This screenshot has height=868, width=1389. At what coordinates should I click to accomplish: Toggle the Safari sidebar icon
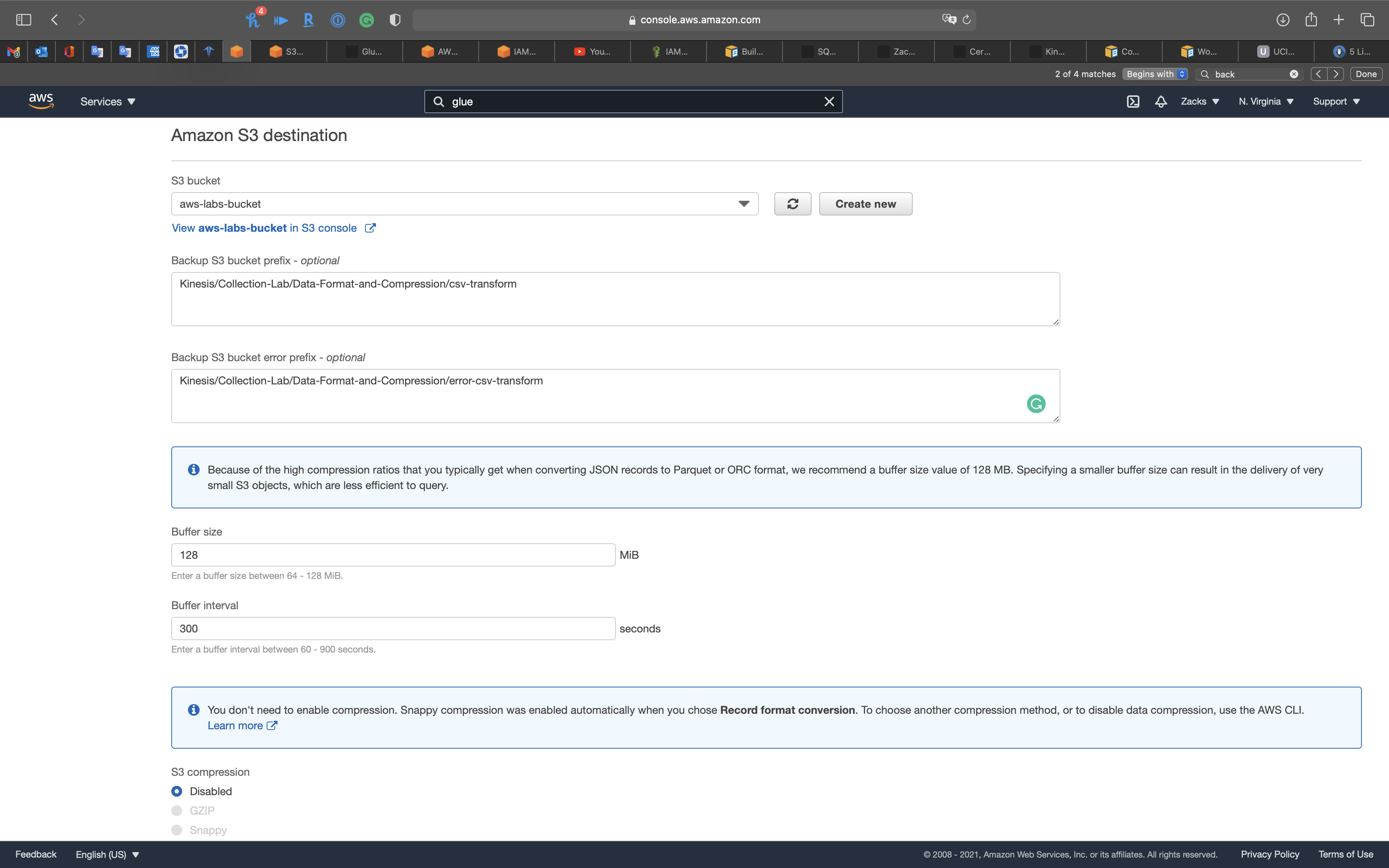24,19
